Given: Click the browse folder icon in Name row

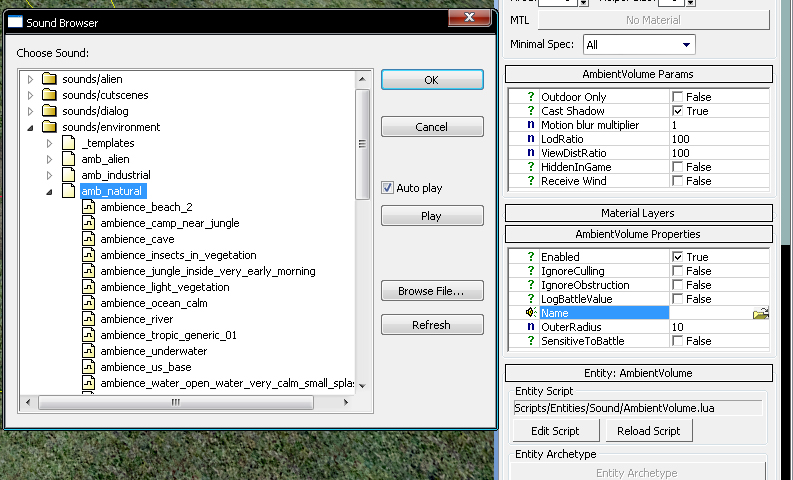Looking at the screenshot, I should [x=761, y=313].
